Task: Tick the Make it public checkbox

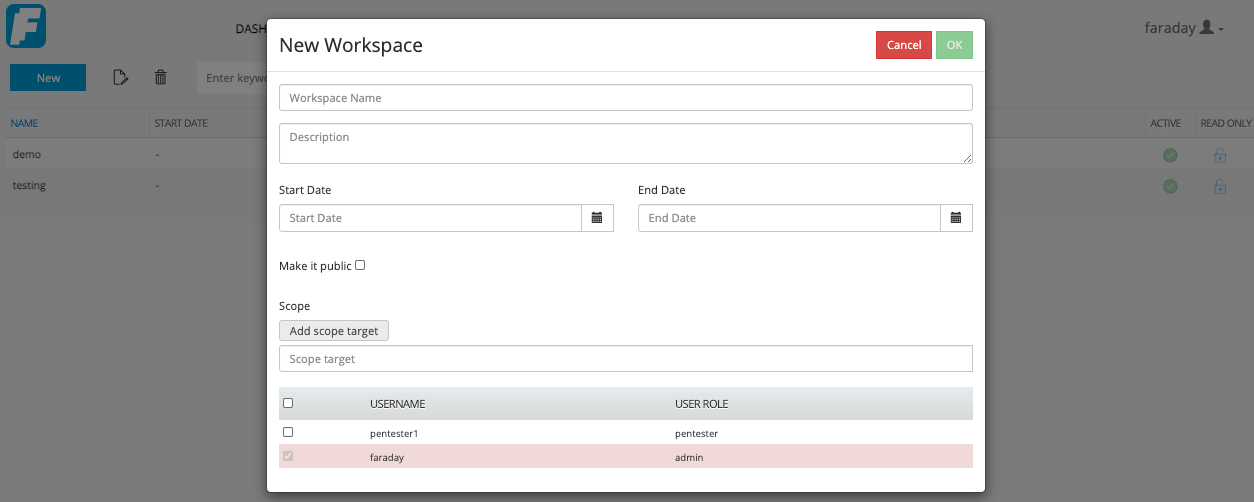Action: point(360,265)
